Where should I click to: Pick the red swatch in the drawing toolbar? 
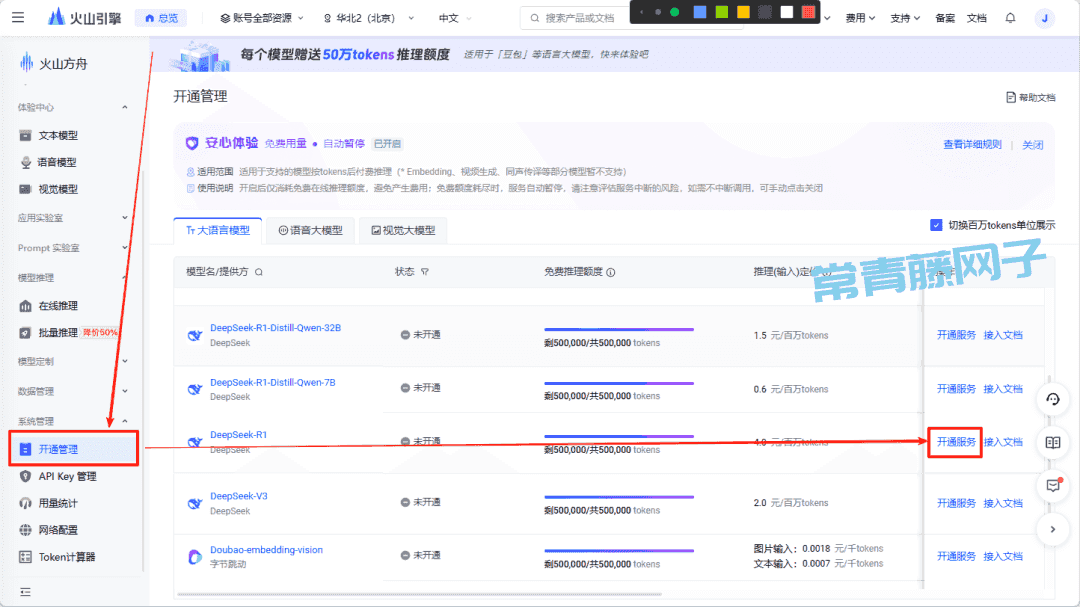(x=809, y=12)
